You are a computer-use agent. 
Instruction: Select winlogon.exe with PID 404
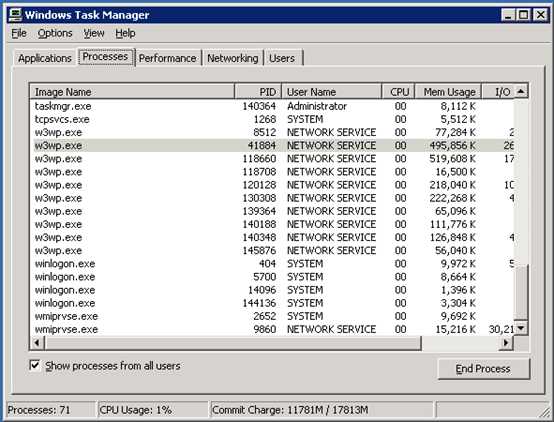[x=272, y=264]
